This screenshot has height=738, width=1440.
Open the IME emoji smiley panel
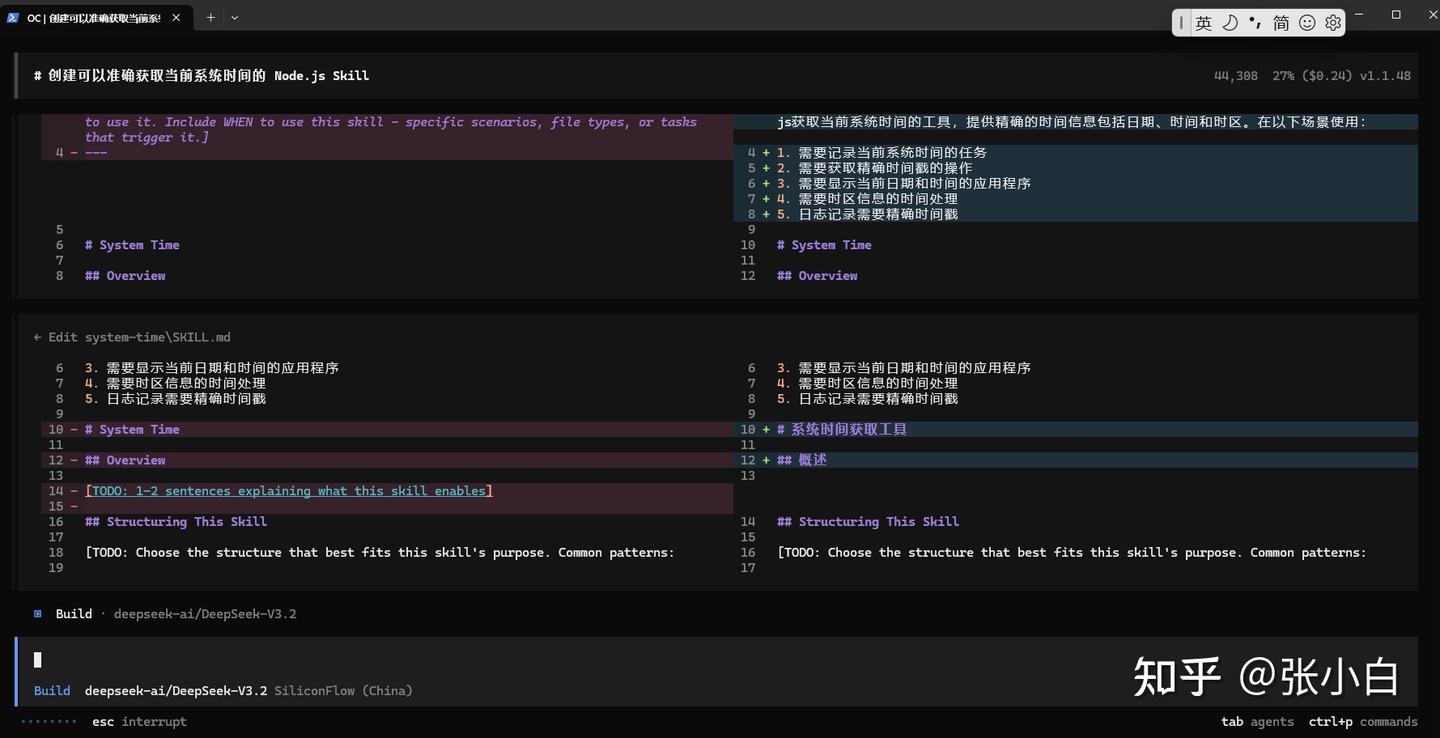[1307, 23]
